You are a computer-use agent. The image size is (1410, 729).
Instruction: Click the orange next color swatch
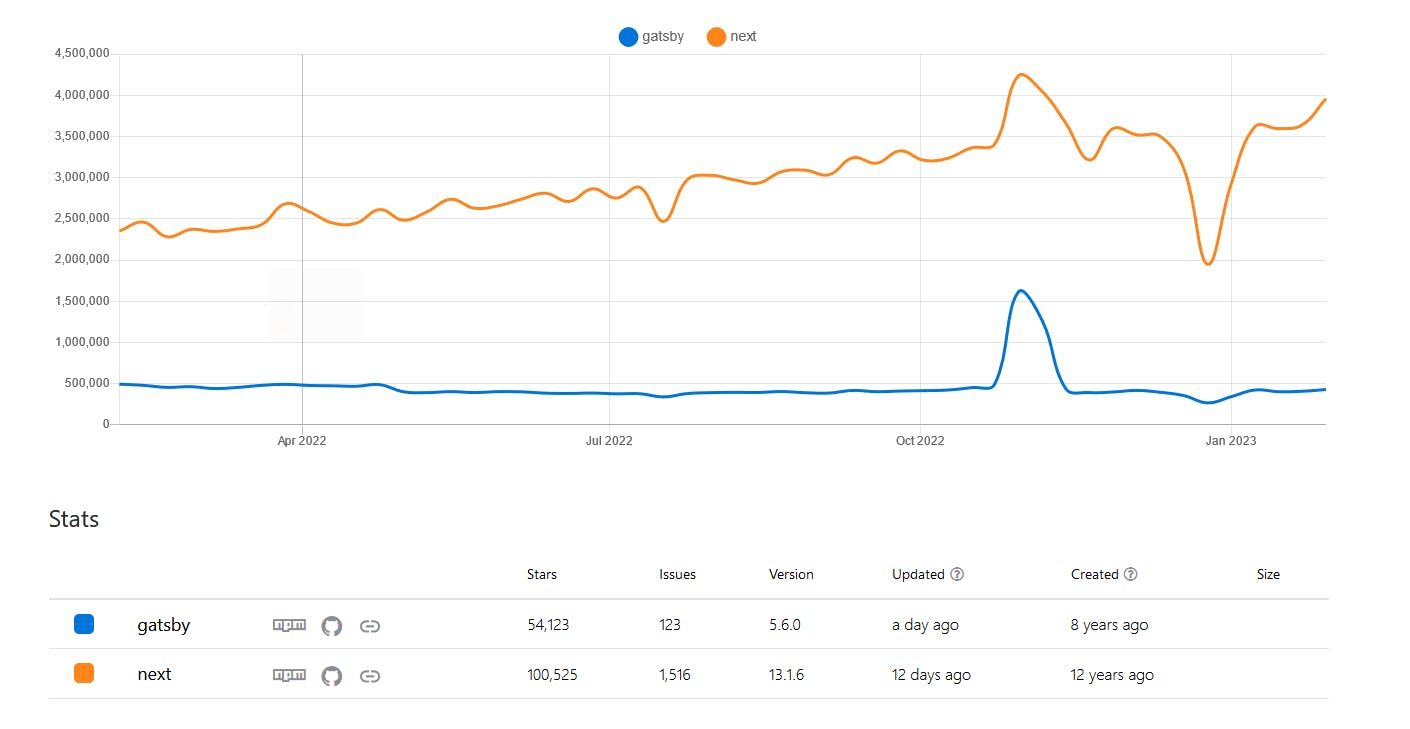(84, 674)
